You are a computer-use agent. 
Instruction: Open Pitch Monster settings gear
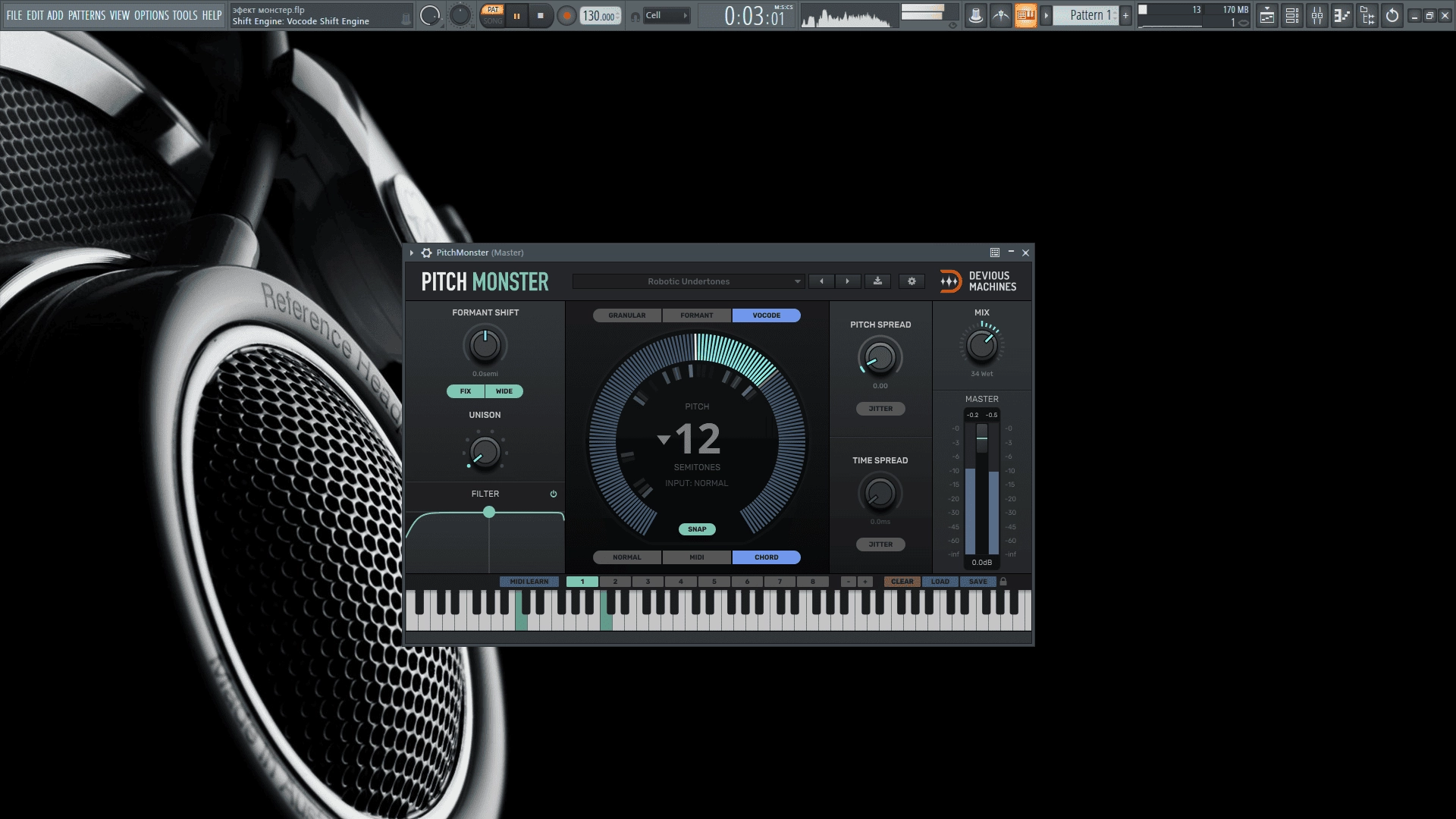[x=912, y=281]
